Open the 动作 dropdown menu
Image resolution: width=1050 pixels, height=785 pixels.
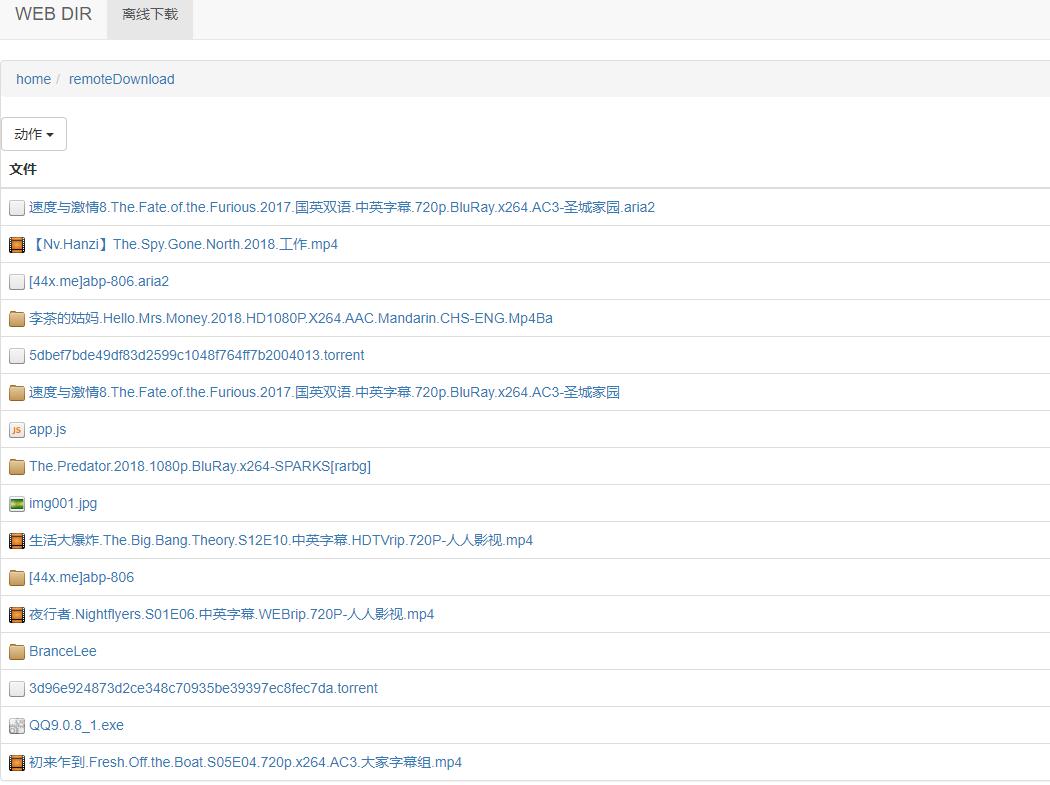(34, 134)
